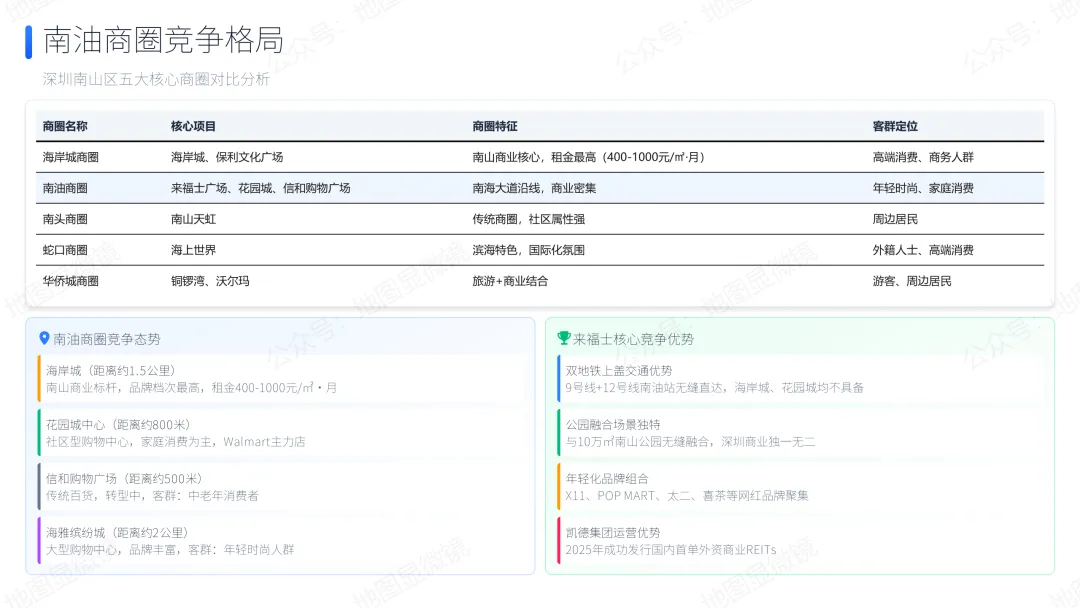Screen dimensions: 1080x608
Task: Click the item title 双地铁上盖交通优势
Action: [x=619, y=370]
